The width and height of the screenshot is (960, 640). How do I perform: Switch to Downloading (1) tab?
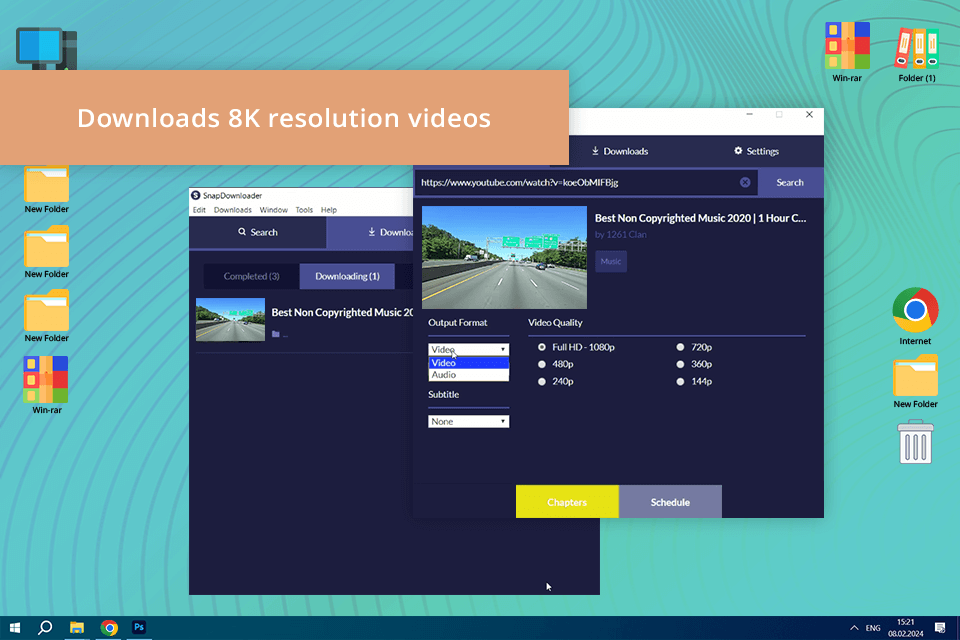pyautogui.click(x=347, y=276)
